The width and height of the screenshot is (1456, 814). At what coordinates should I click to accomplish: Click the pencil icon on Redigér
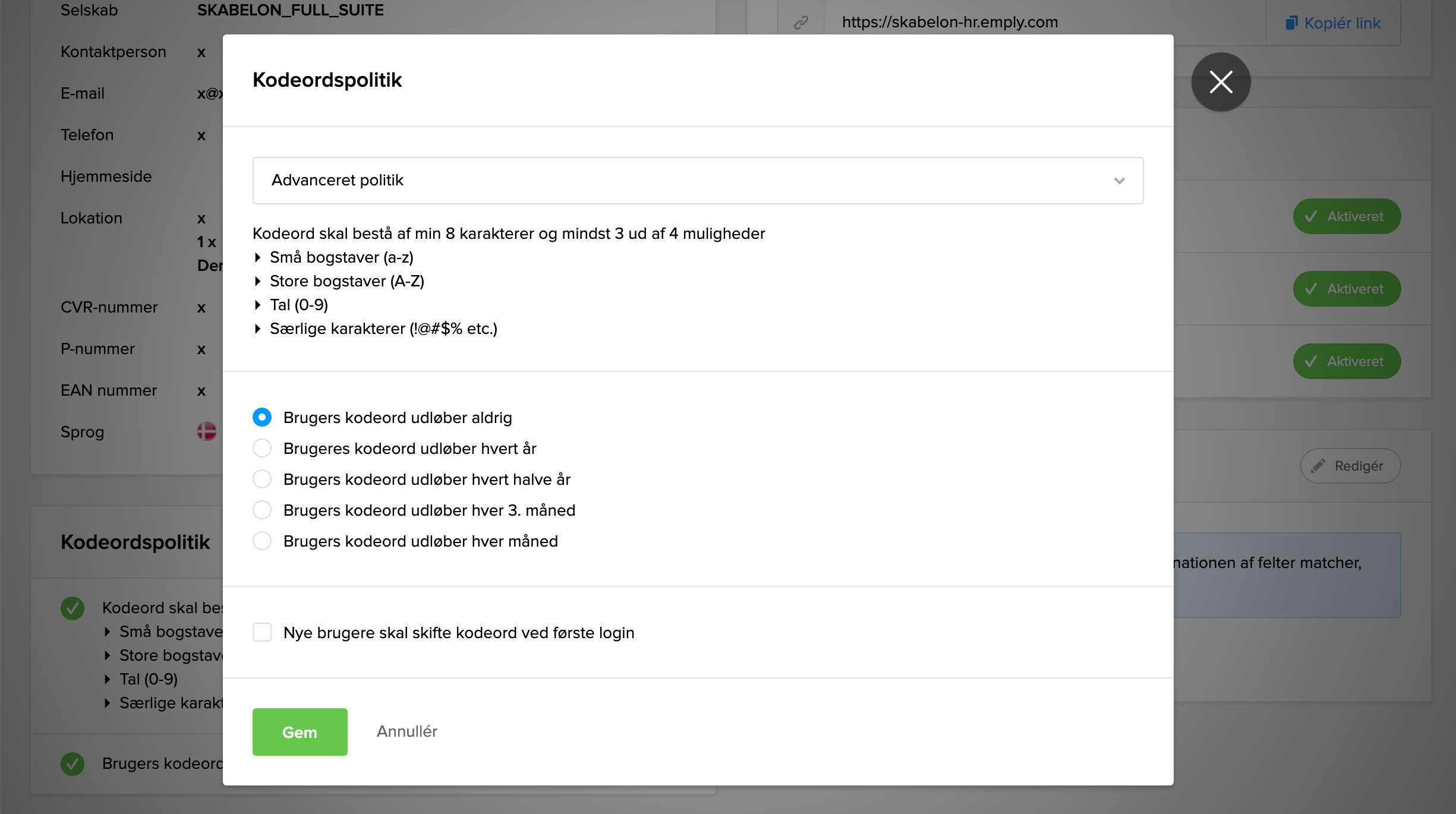[x=1318, y=466]
